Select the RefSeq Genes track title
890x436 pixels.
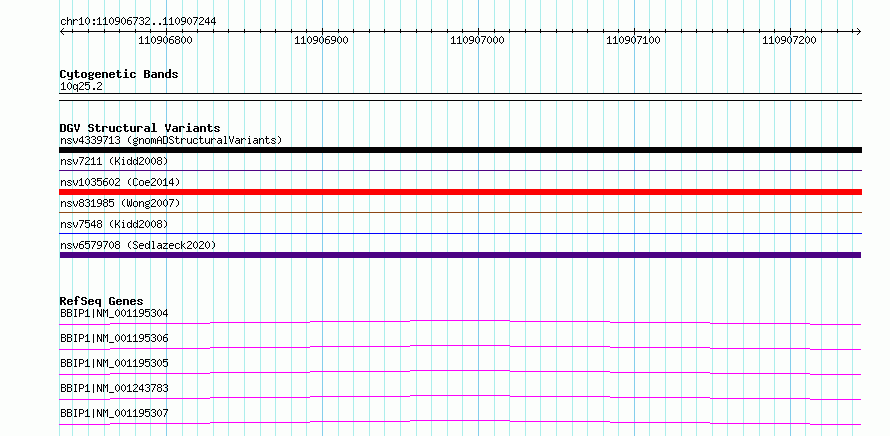[102, 301]
